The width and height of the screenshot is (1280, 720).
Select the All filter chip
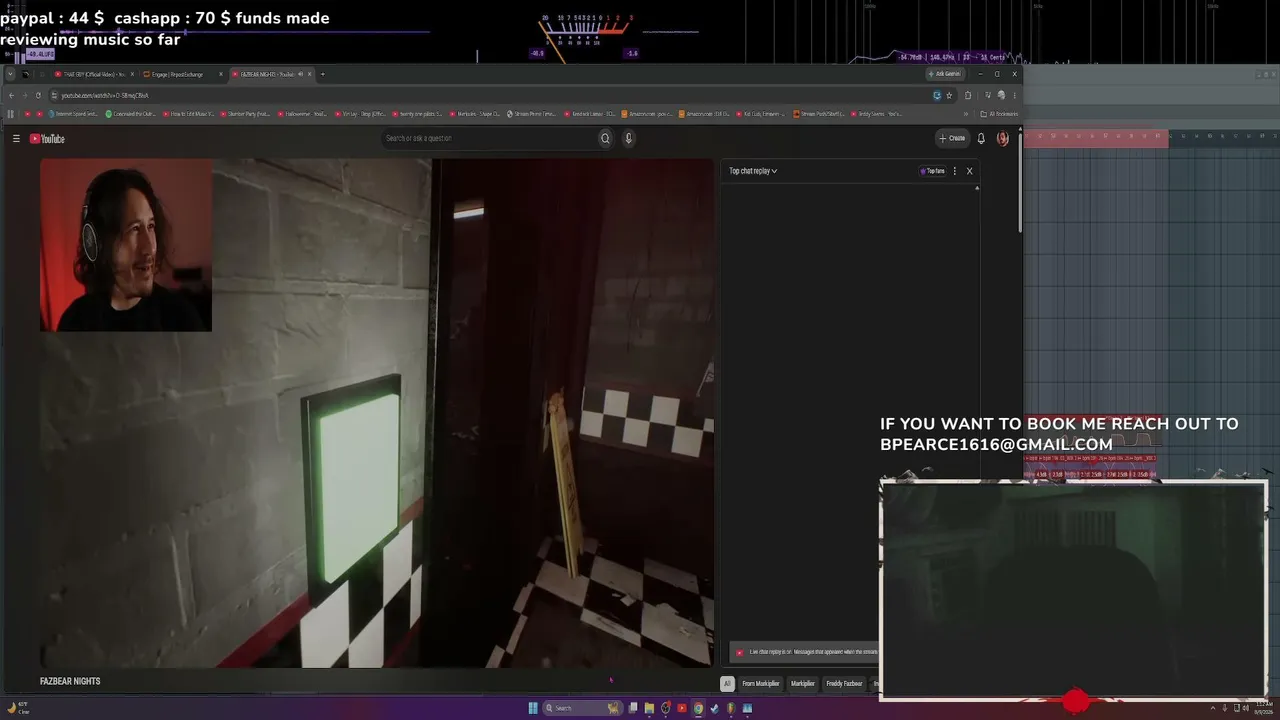point(727,684)
